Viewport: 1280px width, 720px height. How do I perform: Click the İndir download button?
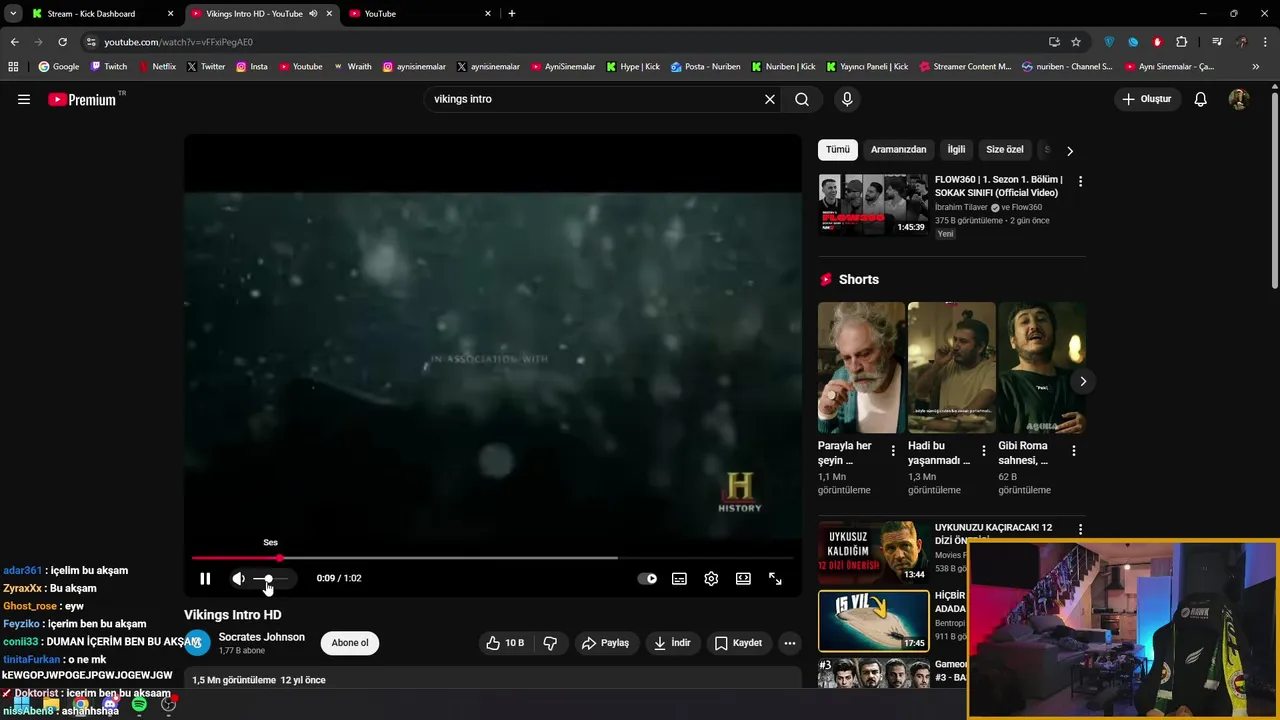pos(672,643)
